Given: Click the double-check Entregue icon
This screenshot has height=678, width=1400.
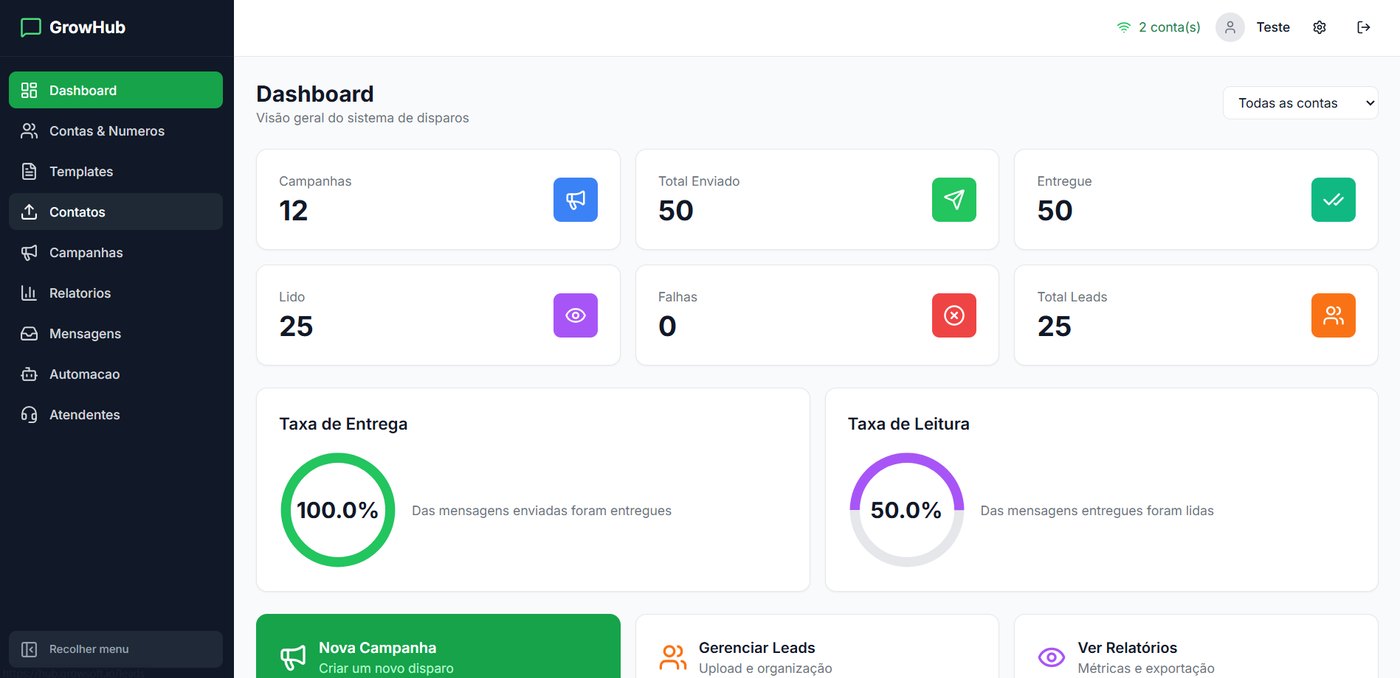Looking at the screenshot, I should click(x=1333, y=200).
